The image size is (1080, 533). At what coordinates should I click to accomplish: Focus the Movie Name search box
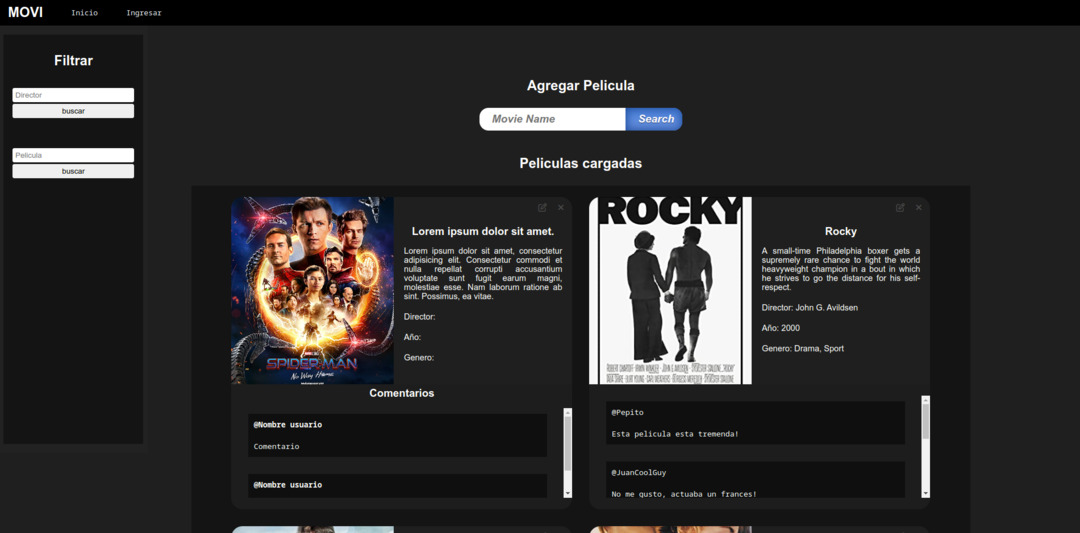(552, 119)
